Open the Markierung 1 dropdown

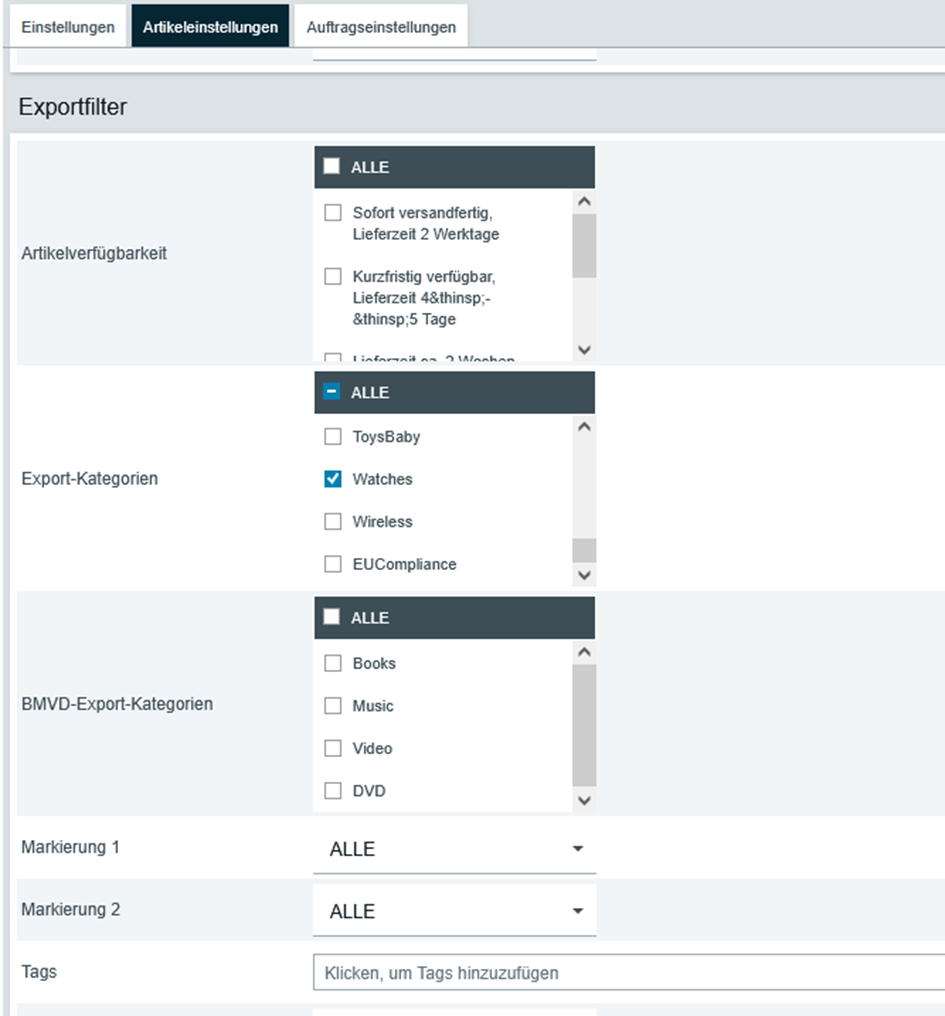click(x=454, y=849)
